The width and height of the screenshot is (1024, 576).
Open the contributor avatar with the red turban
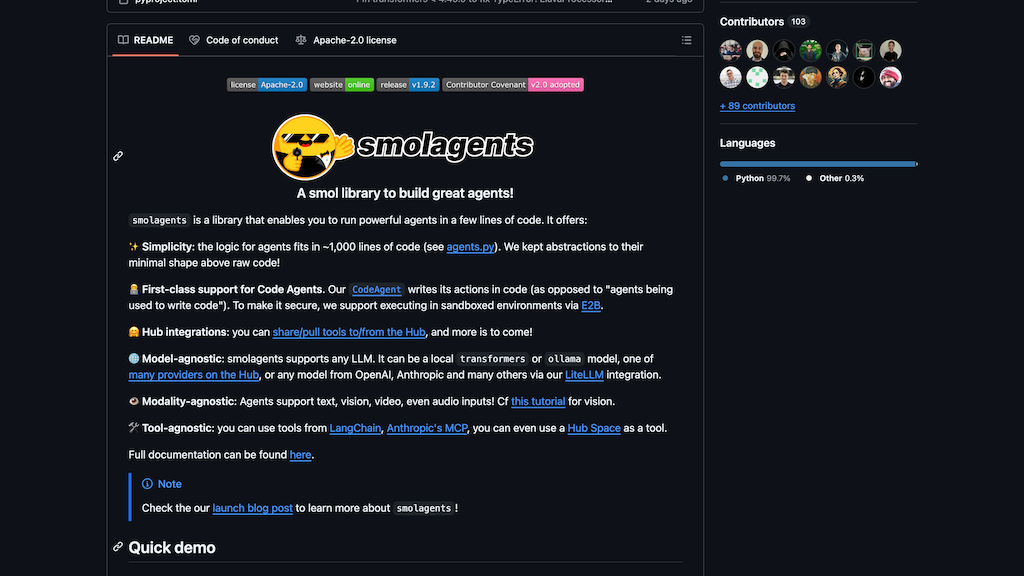click(890, 77)
